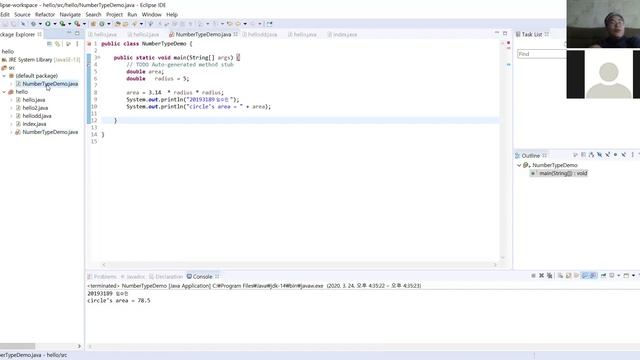
Task: Open Package Explorer view menu (three dots)
Action: tap(77, 44)
